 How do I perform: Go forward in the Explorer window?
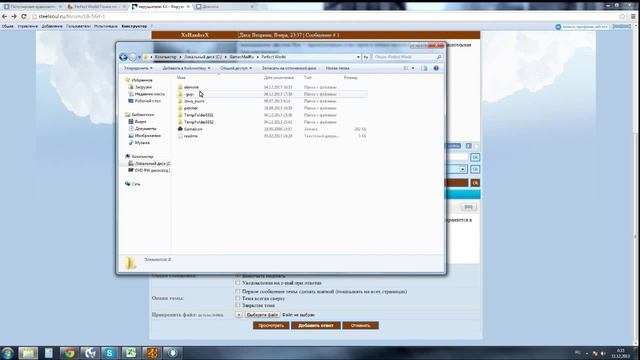click(x=133, y=57)
